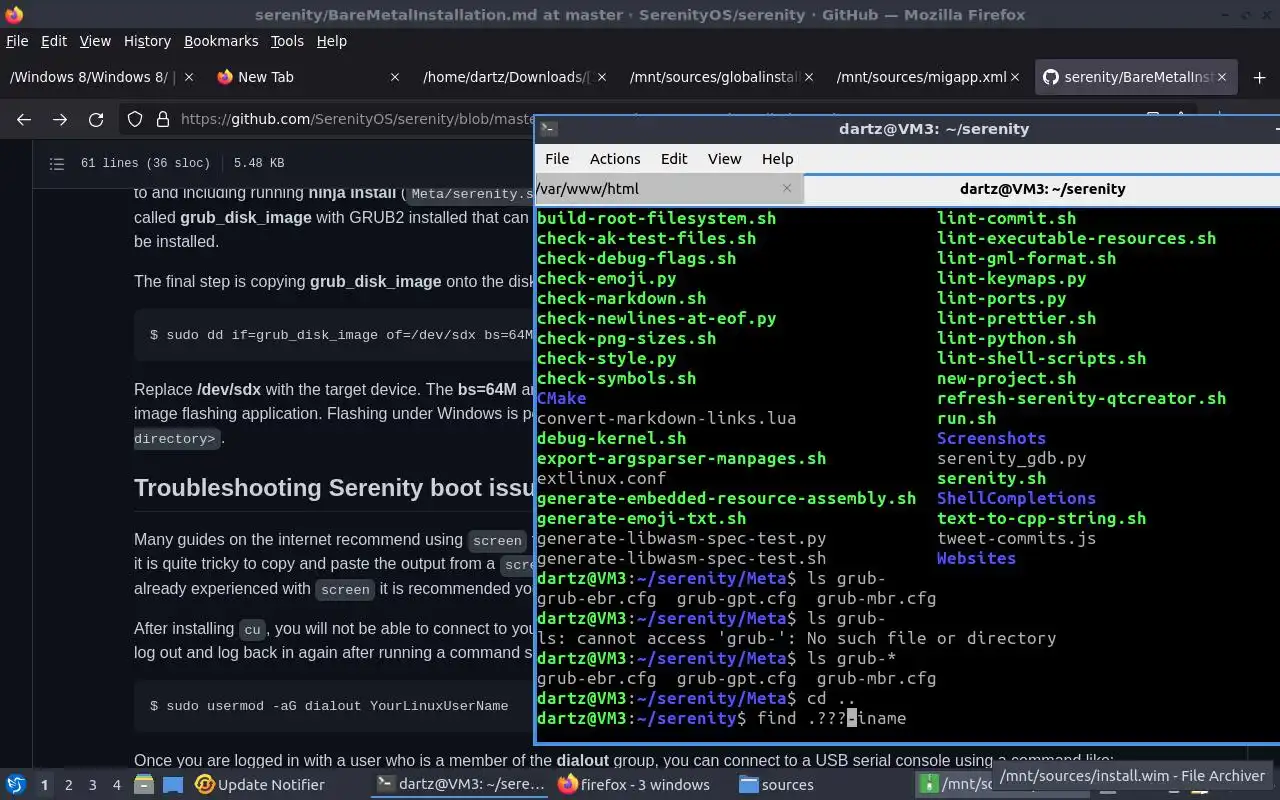
Task: Click tweet-commits.js in terminal listing
Action: (x=1016, y=538)
